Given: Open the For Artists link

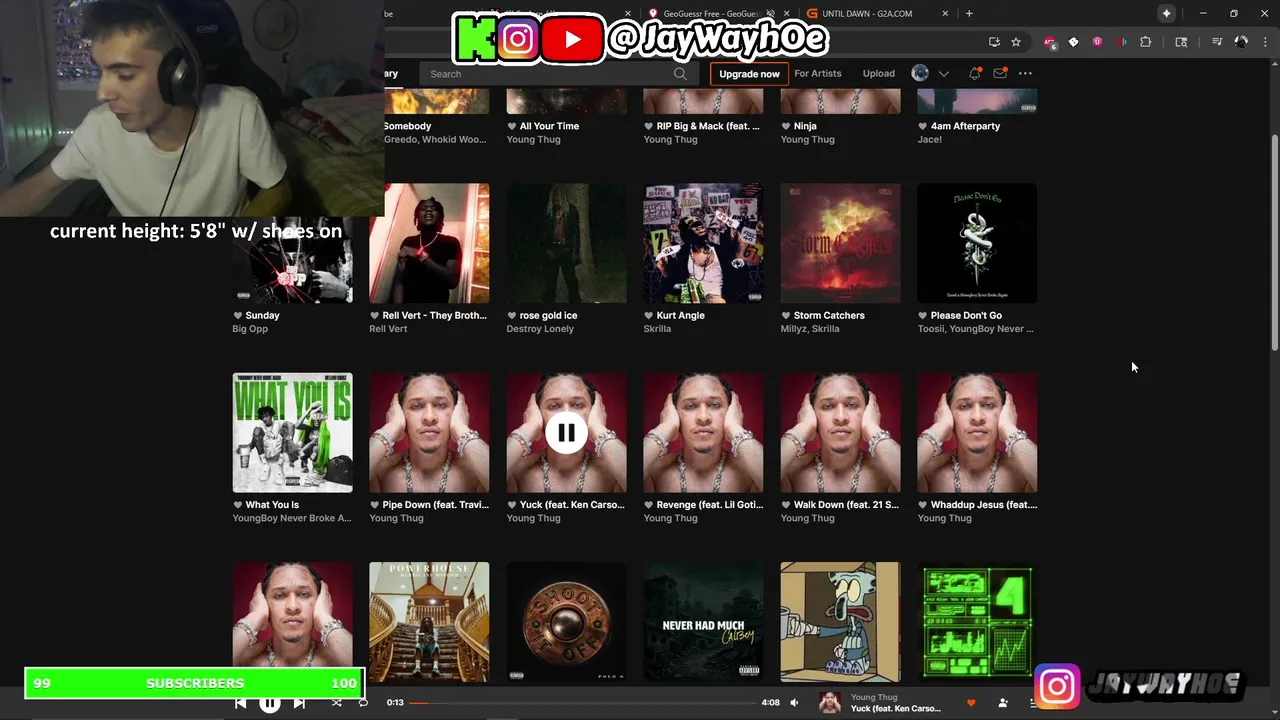Looking at the screenshot, I should point(818,73).
